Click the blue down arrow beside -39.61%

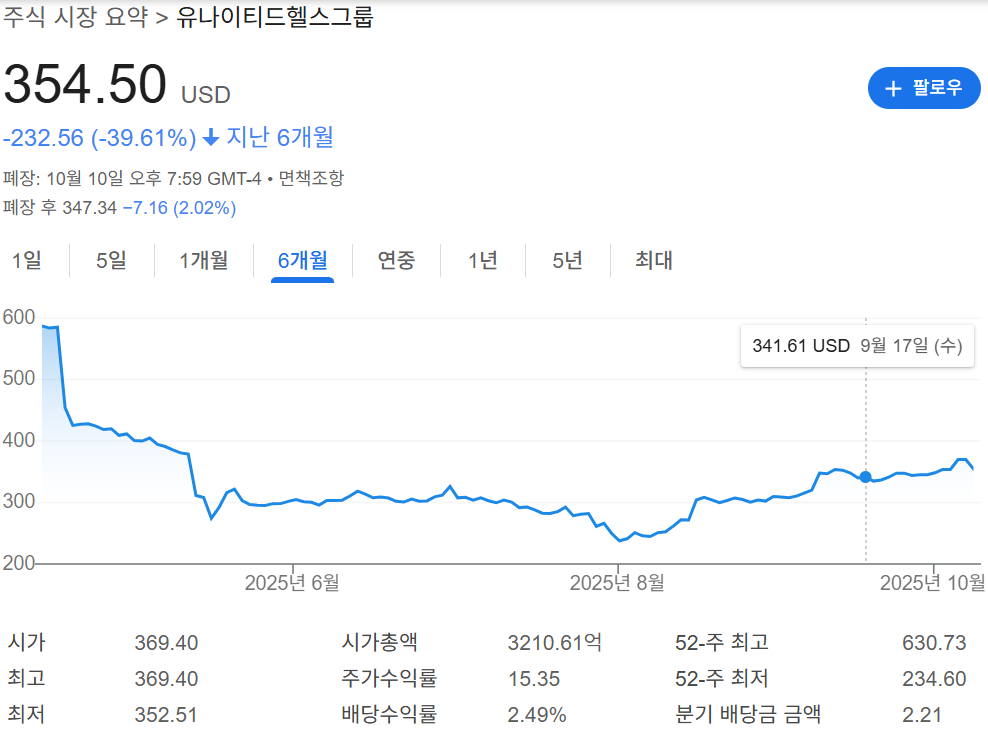click(210, 138)
